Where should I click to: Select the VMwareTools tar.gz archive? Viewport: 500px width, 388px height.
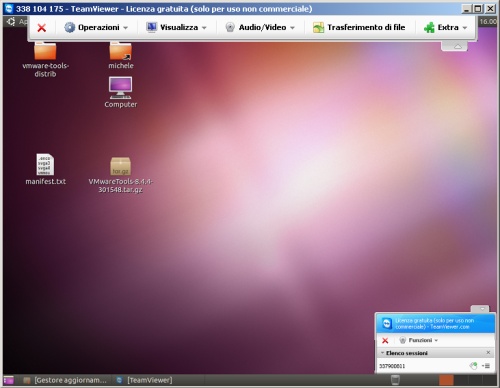pos(120,175)
